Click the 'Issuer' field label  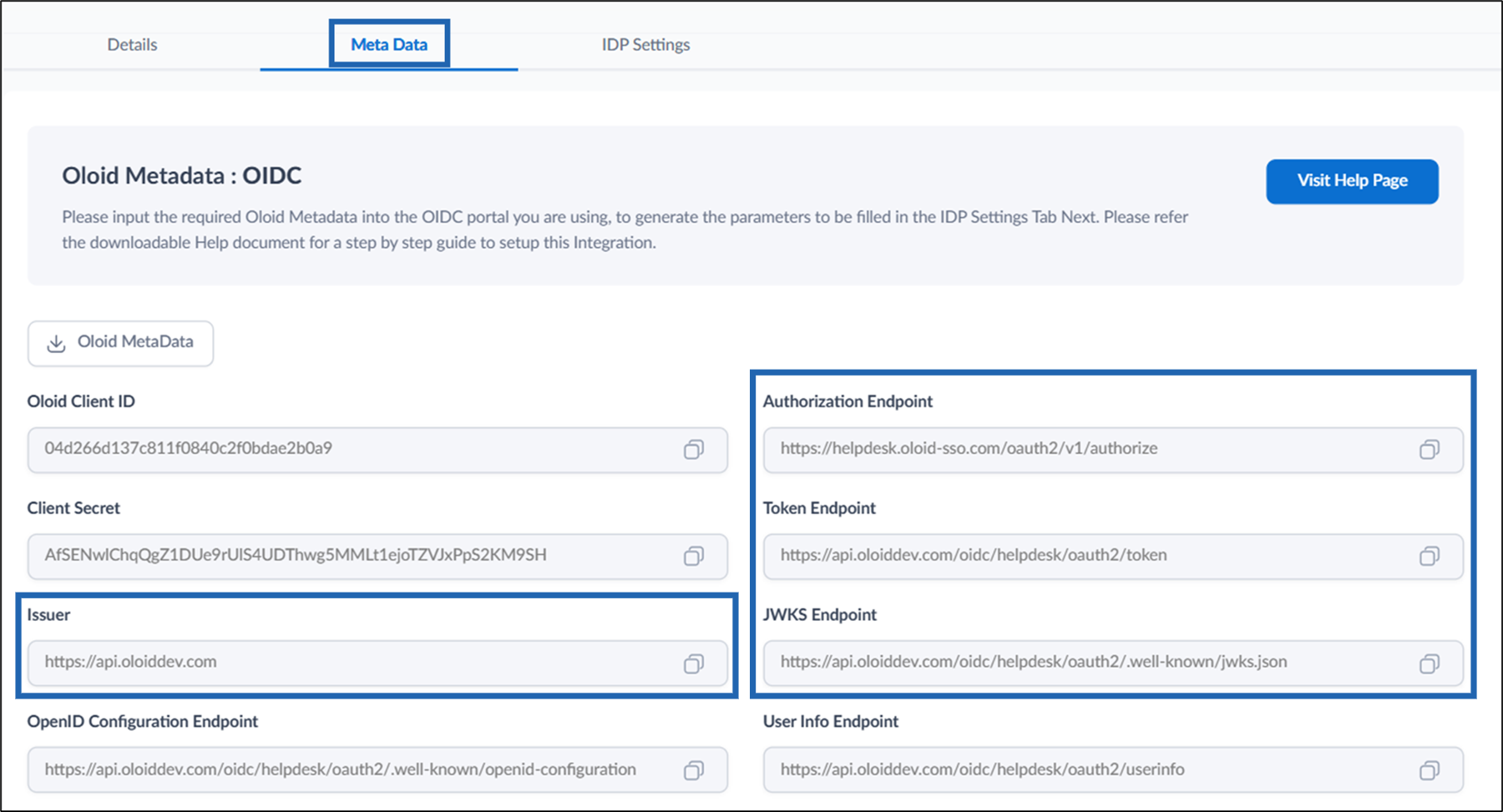[x=48, y=615]
